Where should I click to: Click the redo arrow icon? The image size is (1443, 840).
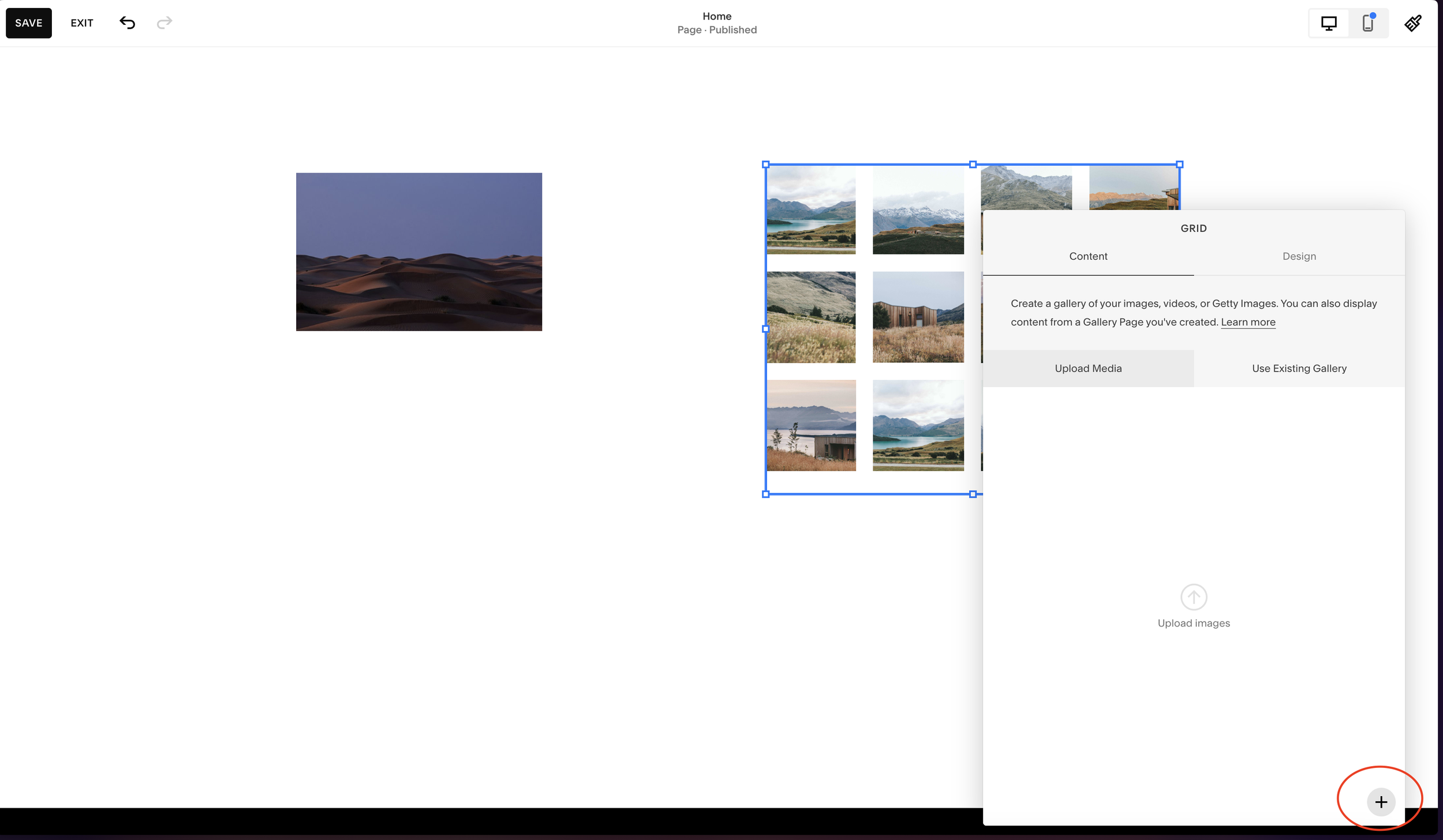165,22
